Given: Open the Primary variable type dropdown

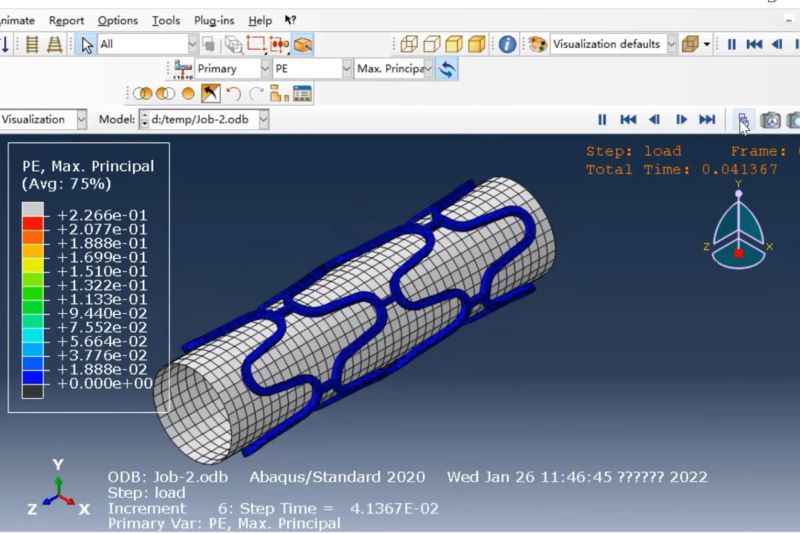Looking at the screenshot, I should pos(265,69).
